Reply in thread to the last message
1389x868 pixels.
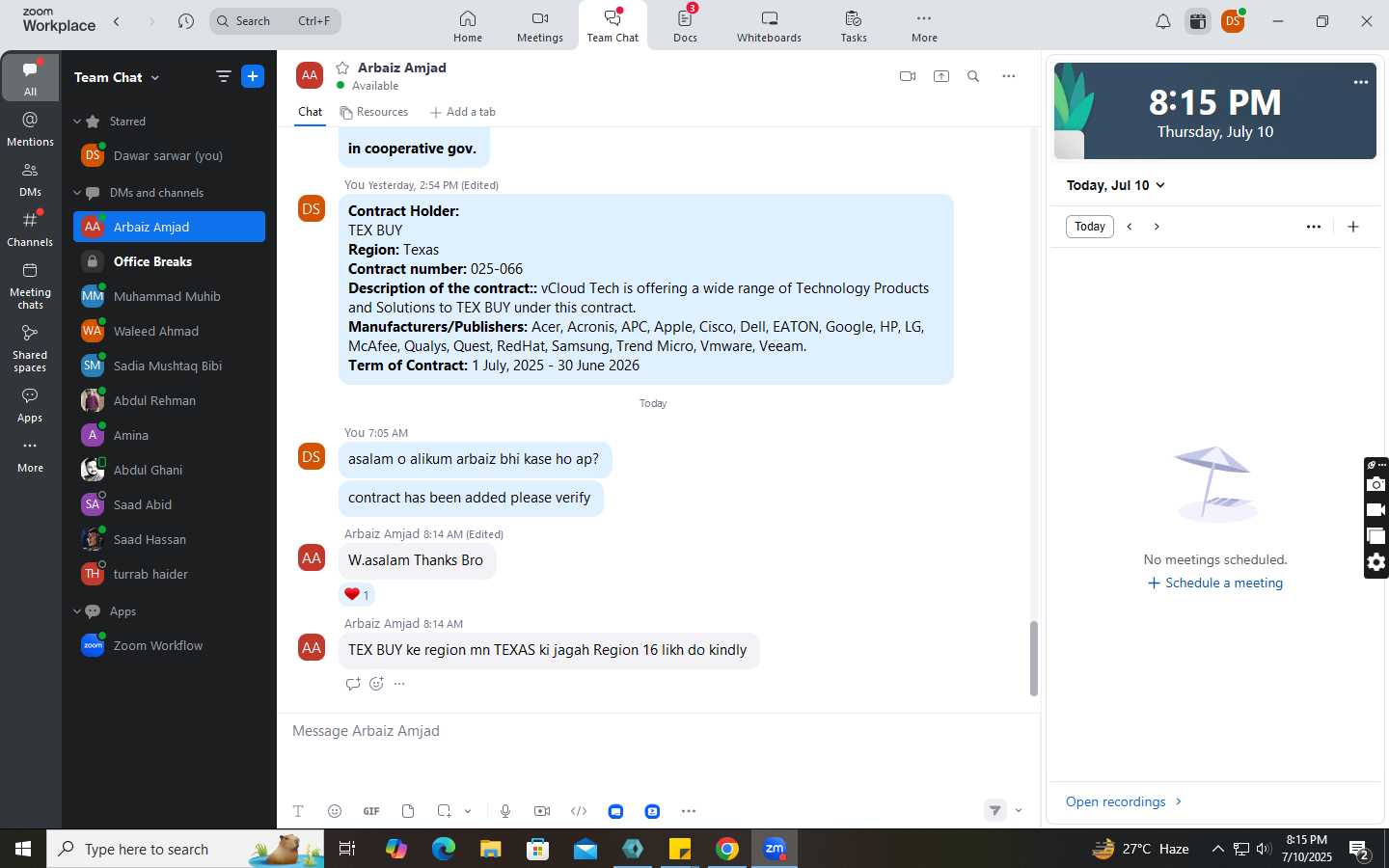click(353, 684)
